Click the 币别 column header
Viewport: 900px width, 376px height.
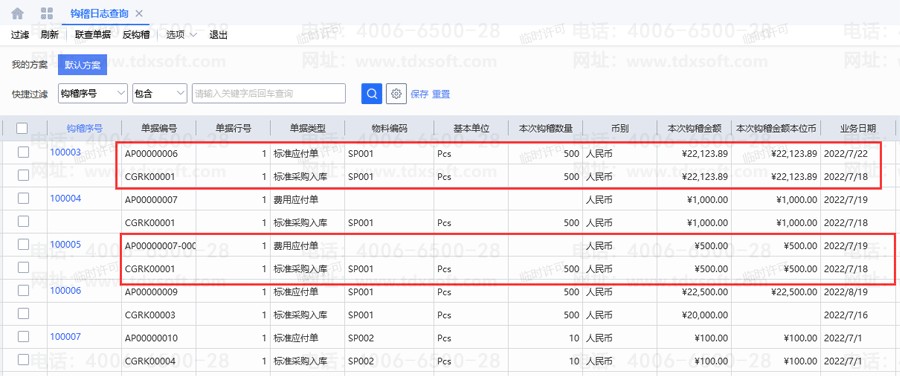620,129
